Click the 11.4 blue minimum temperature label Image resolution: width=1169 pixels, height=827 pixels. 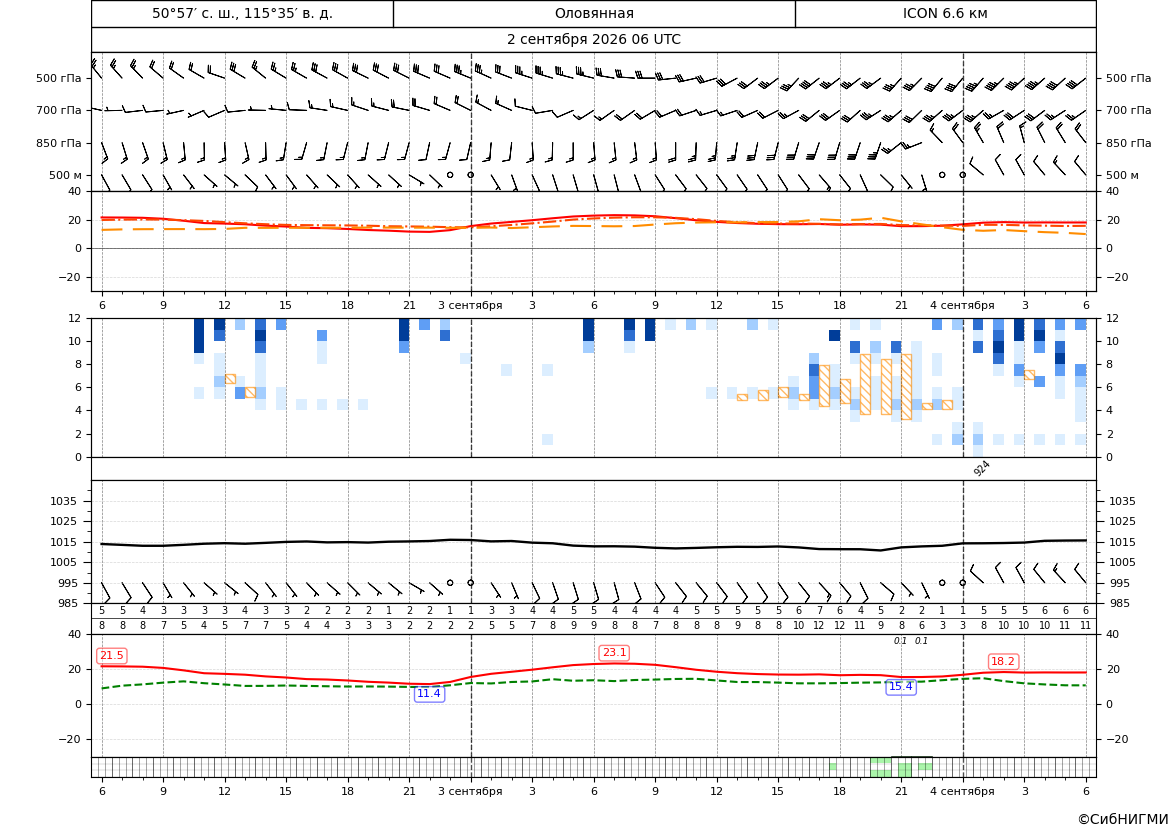tap(429, 694)
